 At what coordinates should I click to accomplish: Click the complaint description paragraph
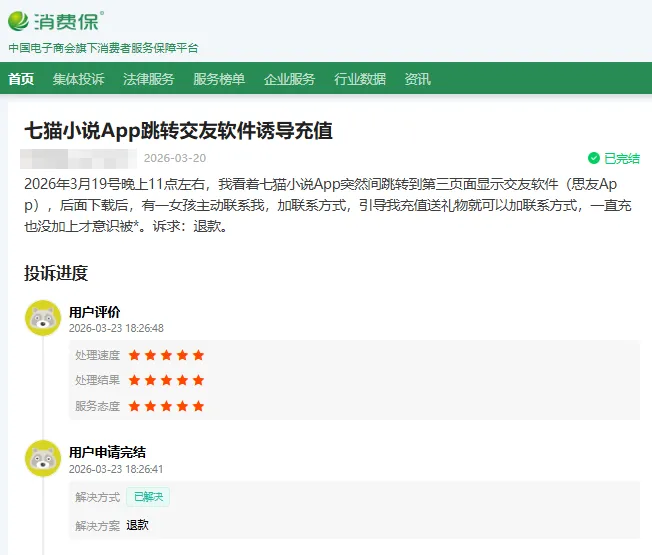pos(328,205)
